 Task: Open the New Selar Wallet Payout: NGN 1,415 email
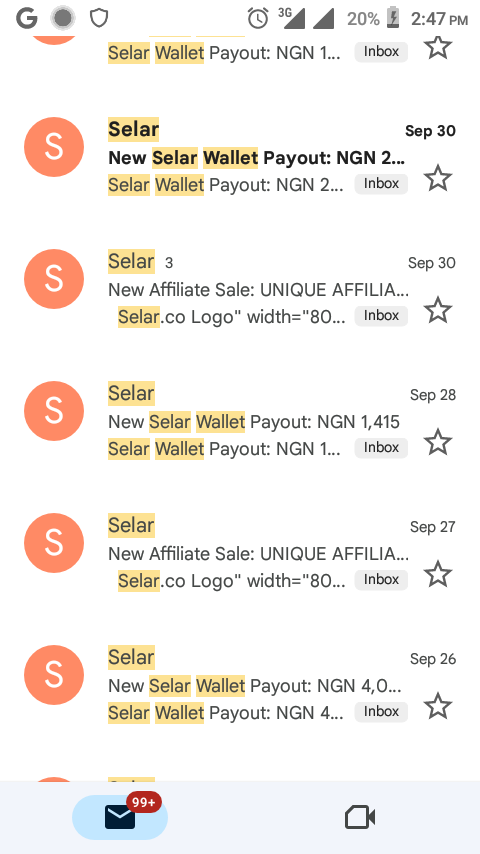pyautogui.click(x=254, y=422)
